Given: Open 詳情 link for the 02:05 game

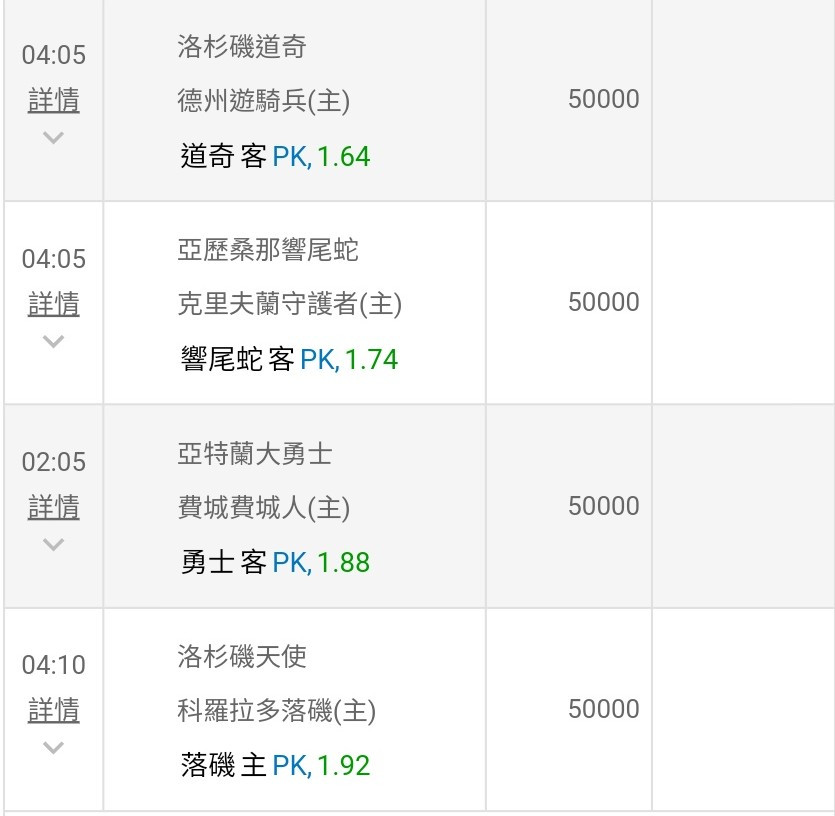Looking at the screenshot, I should 54,507.
